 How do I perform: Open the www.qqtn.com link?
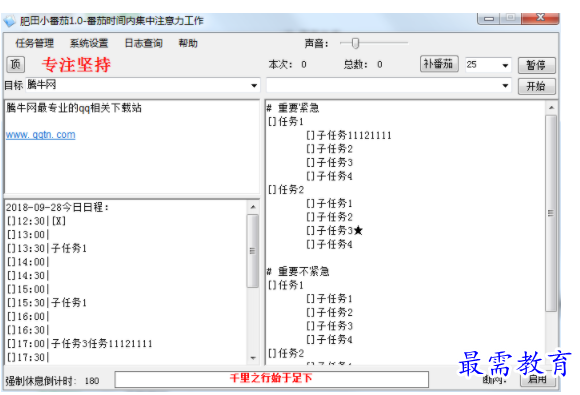(x=41, y=135)
